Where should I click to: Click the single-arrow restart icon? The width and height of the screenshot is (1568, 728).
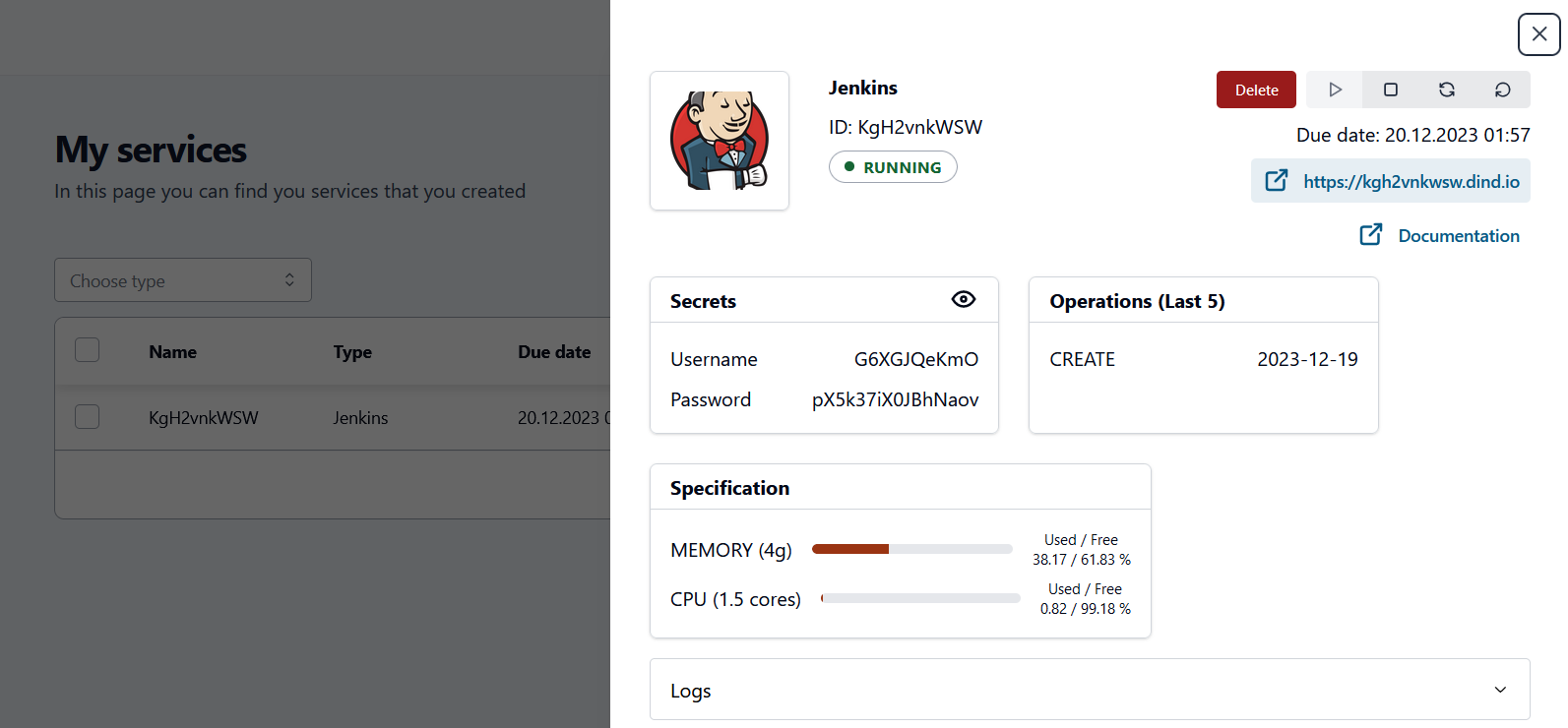pyautogui.click(x=1503, y=90)
